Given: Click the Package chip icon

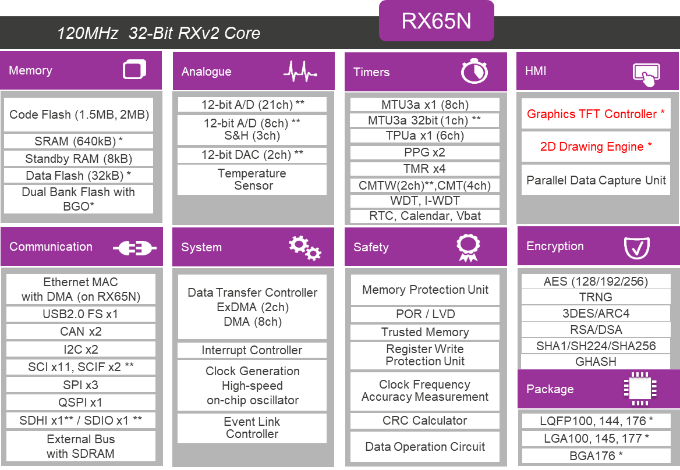Looking at the screenshot, I should pos(640,388).
